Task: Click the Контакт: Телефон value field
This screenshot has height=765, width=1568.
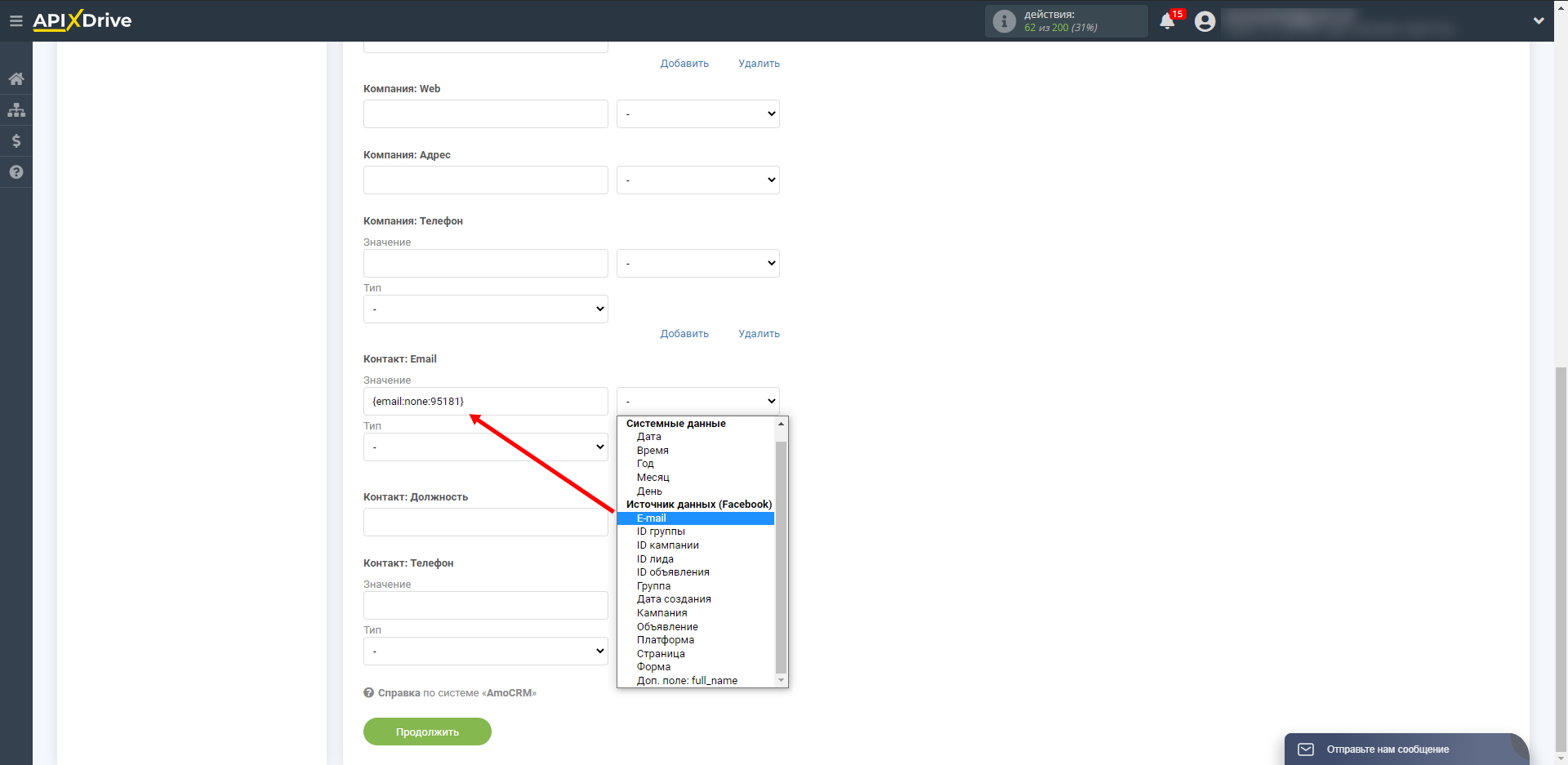Action: click(x=486, y=605)
